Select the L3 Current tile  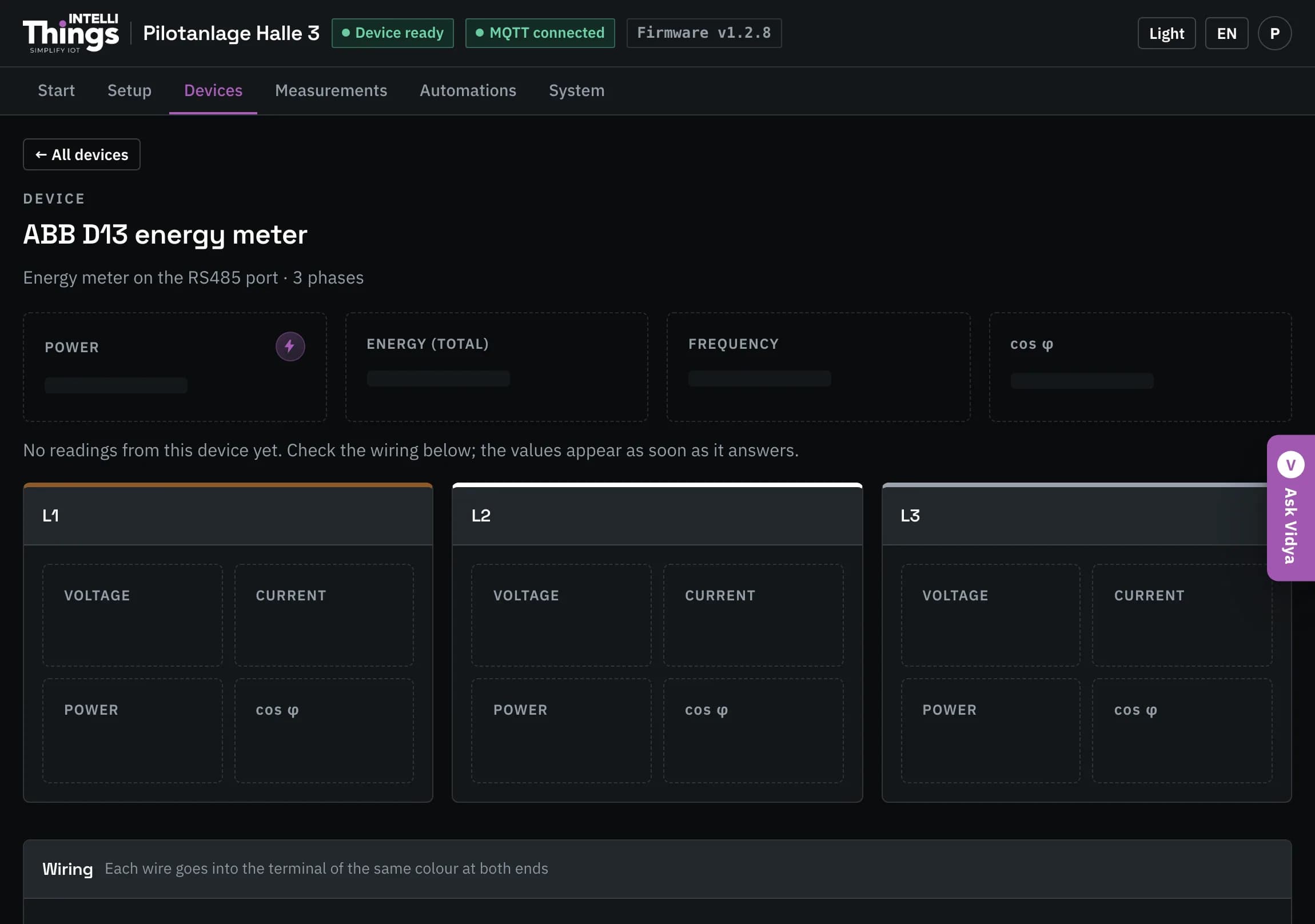coord(1182,615)
